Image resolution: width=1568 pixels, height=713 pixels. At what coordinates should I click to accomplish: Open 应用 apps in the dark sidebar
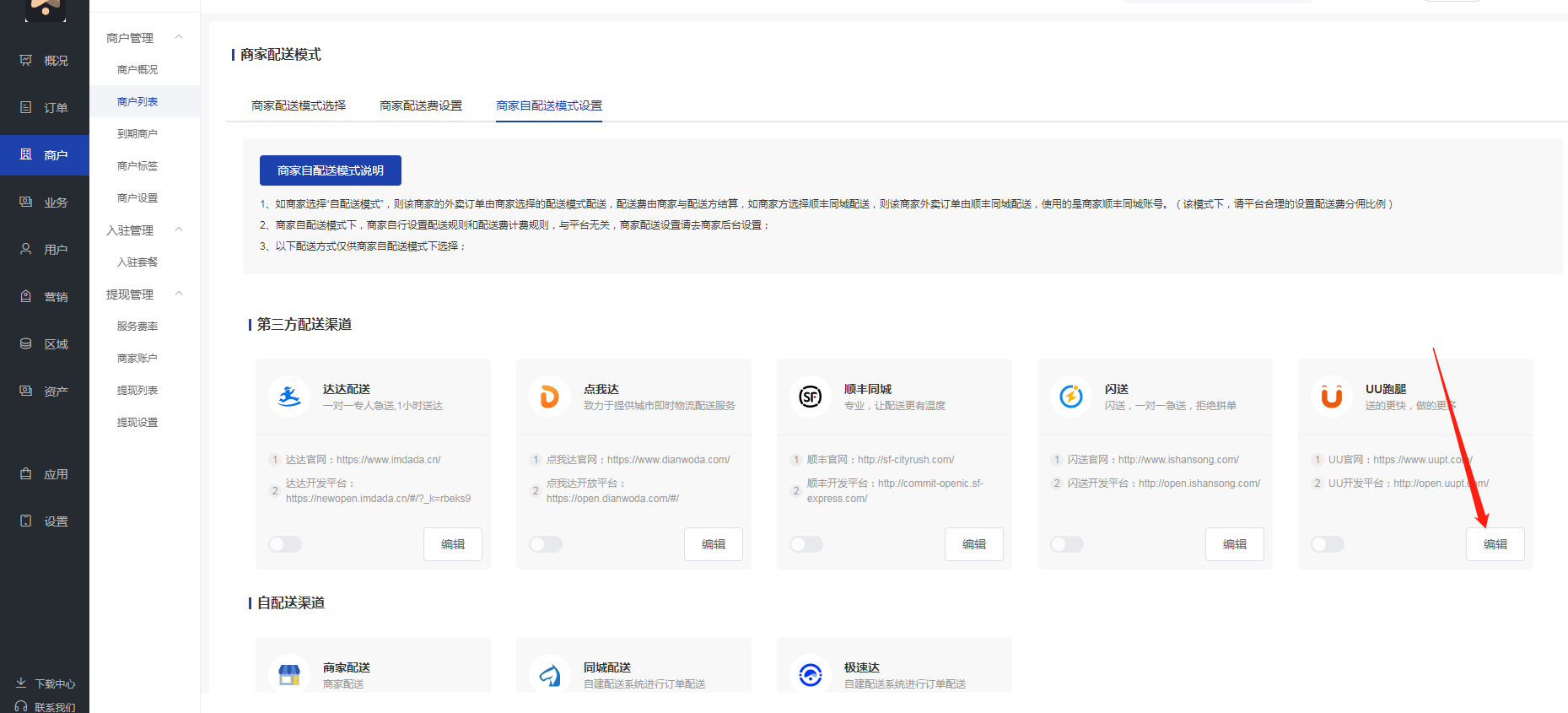pyautogui.click(x=44, y=474)
